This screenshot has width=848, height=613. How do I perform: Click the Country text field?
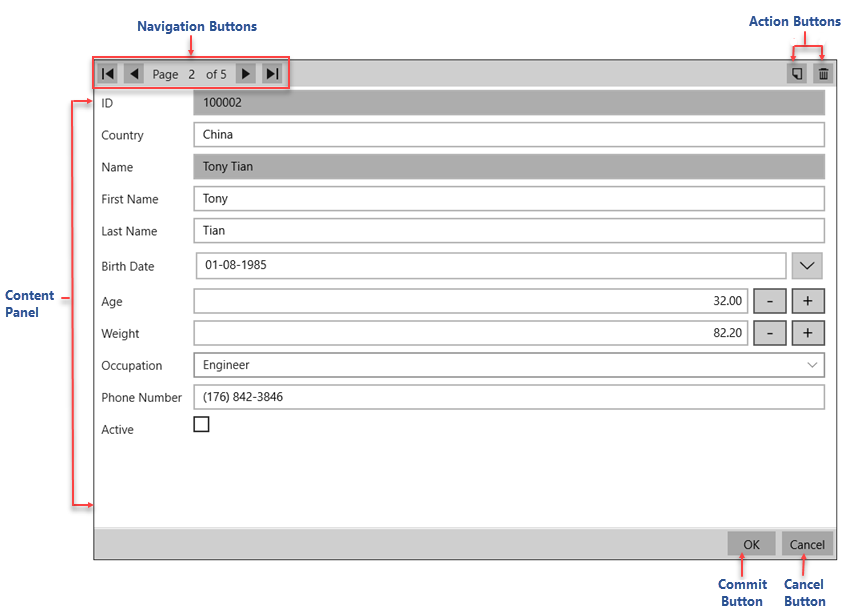(508, 135)
